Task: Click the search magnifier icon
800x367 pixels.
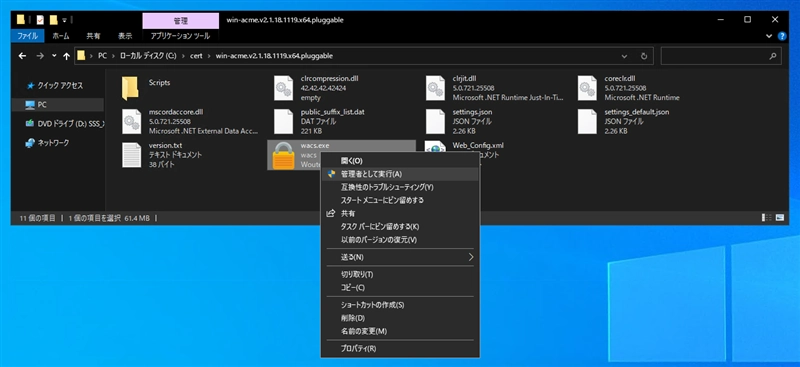Action: (x=773, y=56)
